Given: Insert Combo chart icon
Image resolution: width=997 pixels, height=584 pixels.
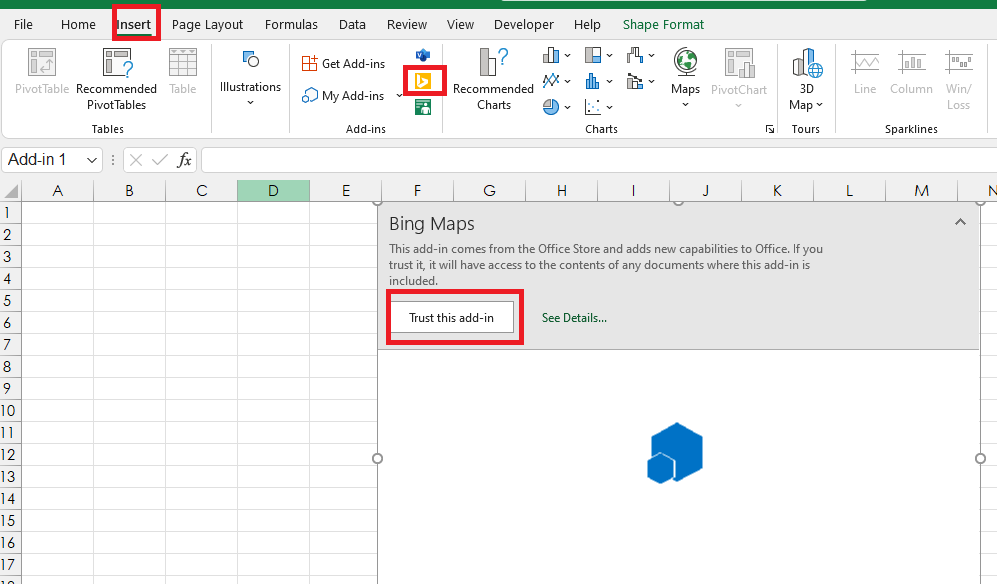Looking at the screenshot, I should click(635, 81).
